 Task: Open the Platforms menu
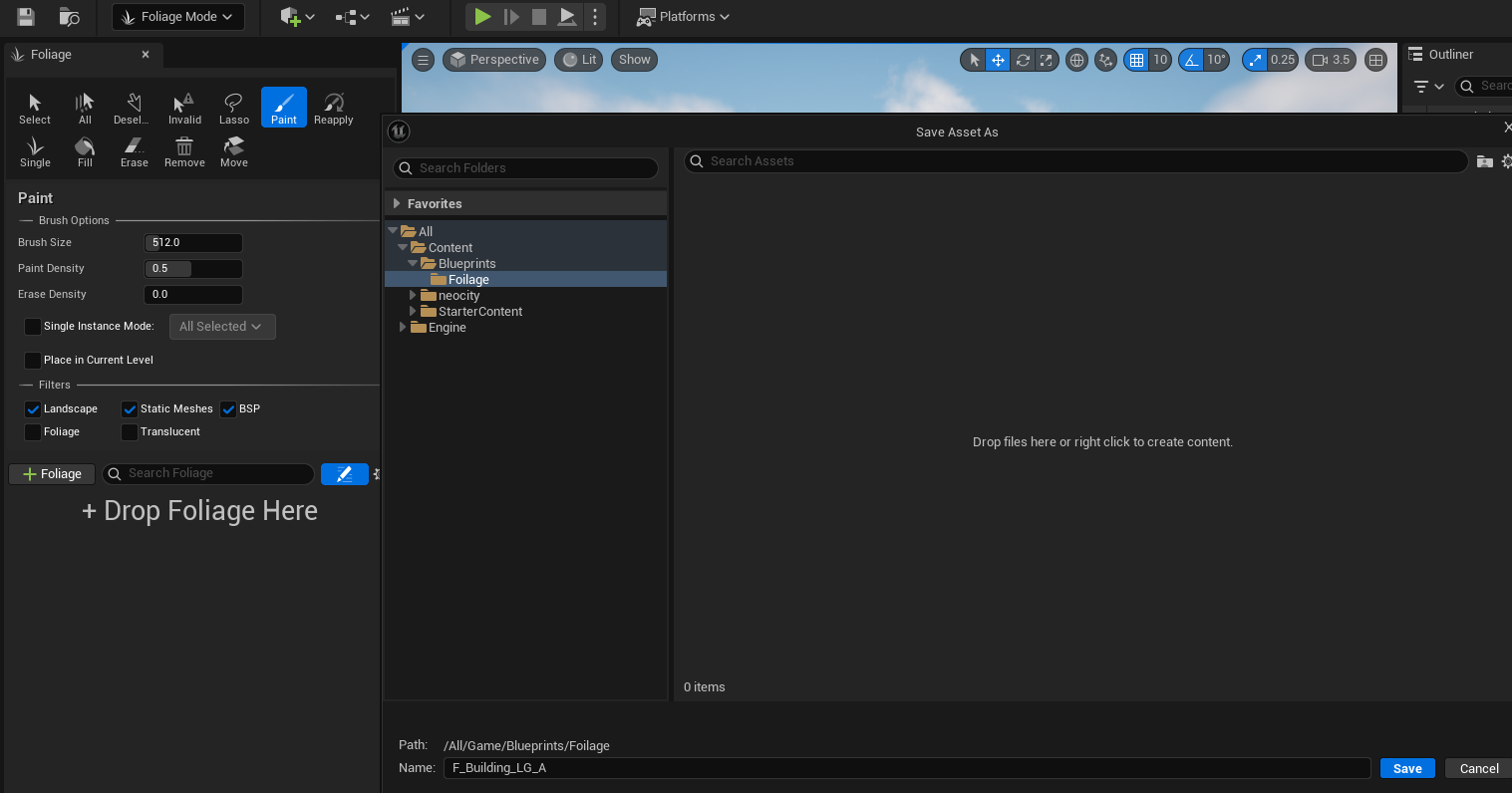click(684, 17)
